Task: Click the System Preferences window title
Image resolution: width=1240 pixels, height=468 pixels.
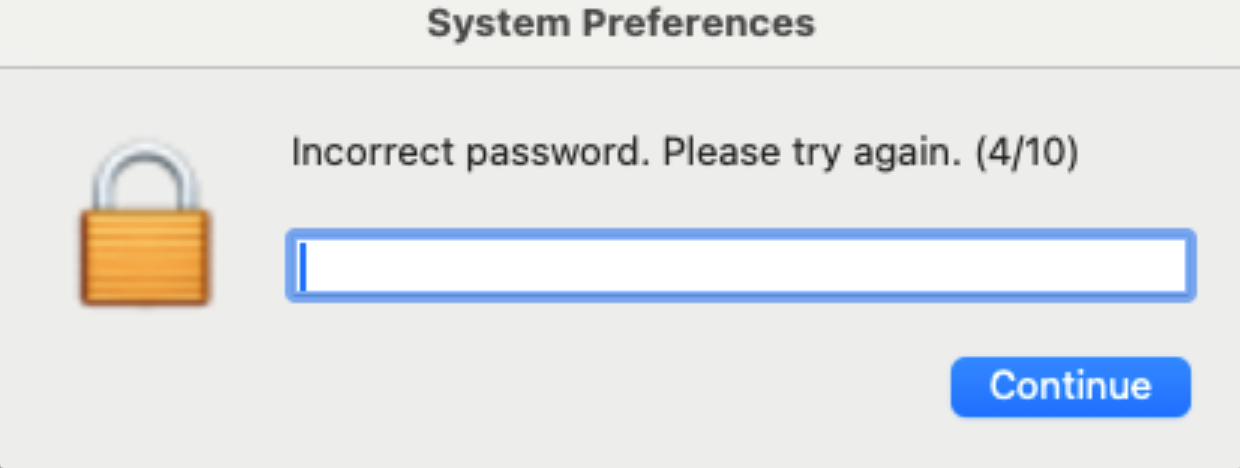Action: pyautogui.click(x=620, y=22)
